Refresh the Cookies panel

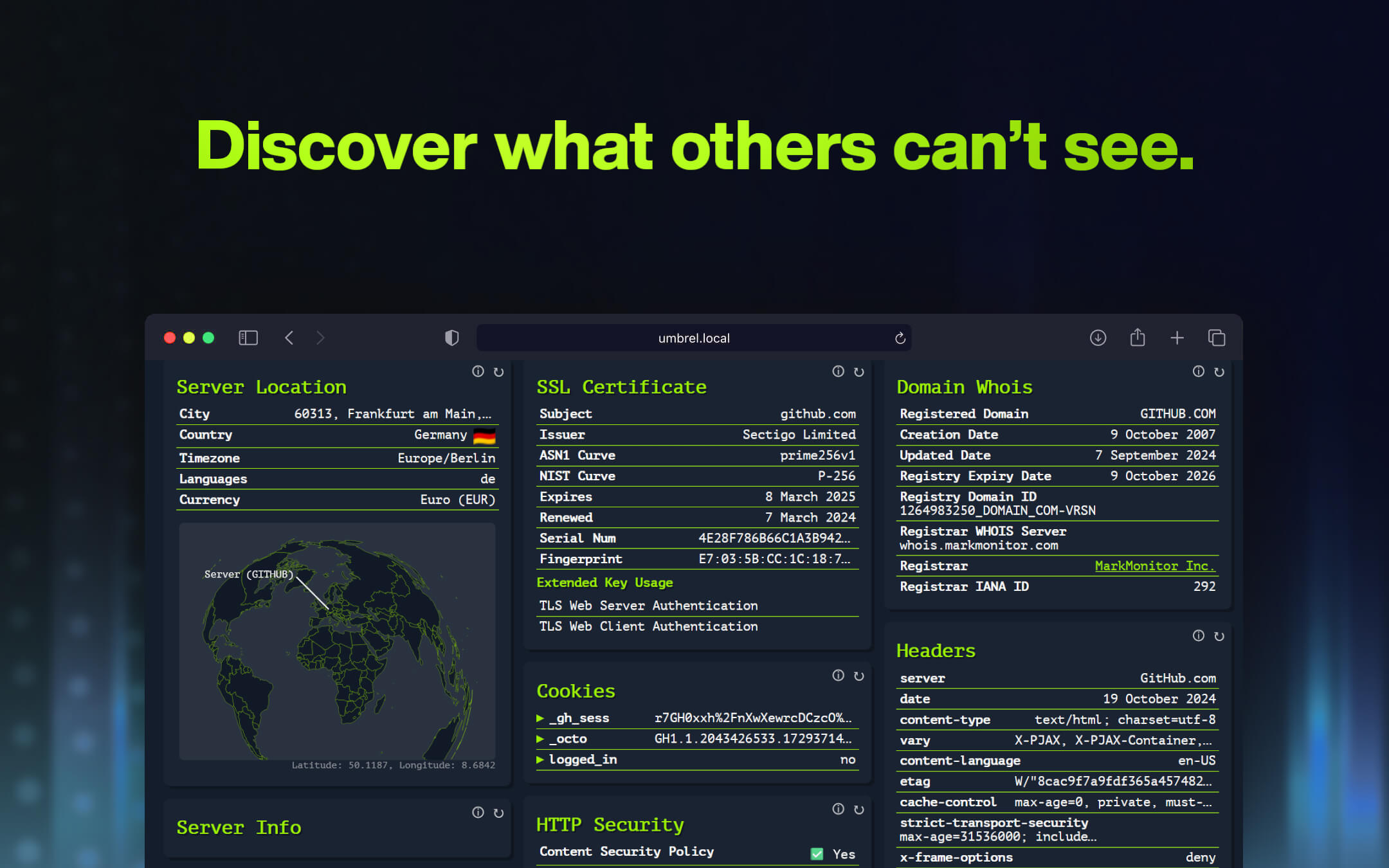pos(860,676)
